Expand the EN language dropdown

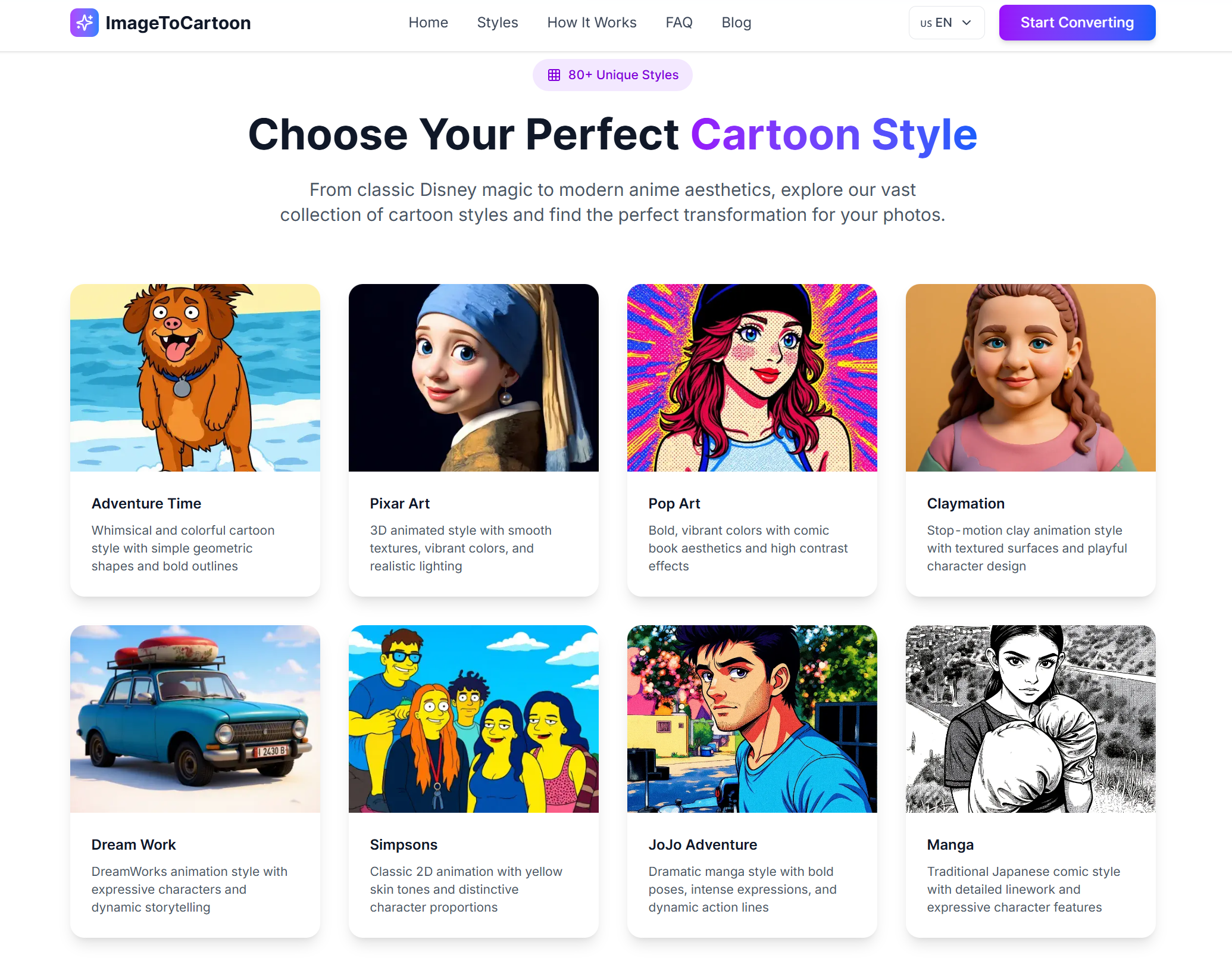[946, 23]
